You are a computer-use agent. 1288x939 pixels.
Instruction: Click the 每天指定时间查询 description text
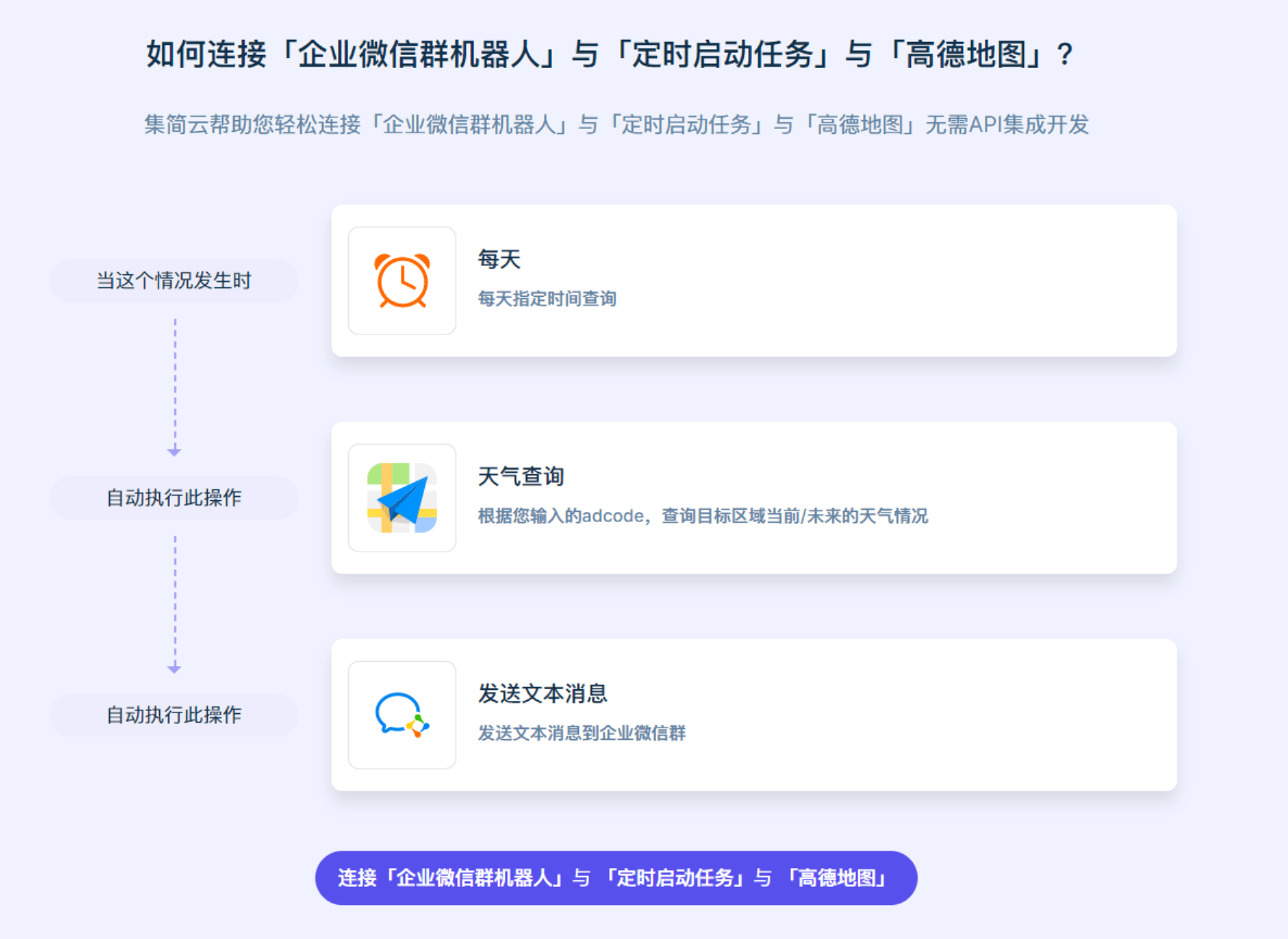point(547,298)
